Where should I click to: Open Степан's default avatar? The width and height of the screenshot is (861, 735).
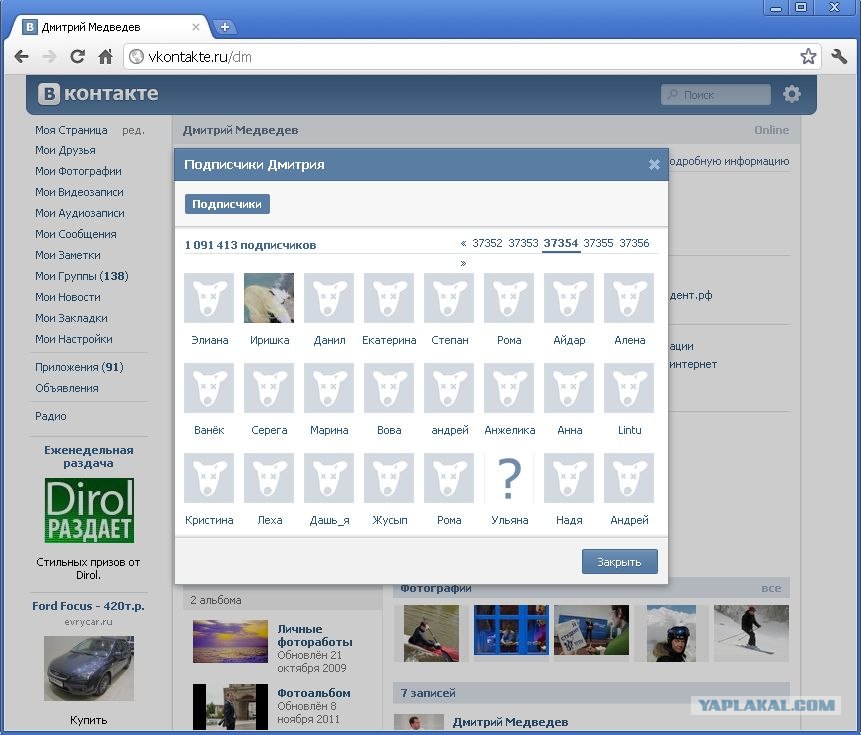(x=449, y=298)
